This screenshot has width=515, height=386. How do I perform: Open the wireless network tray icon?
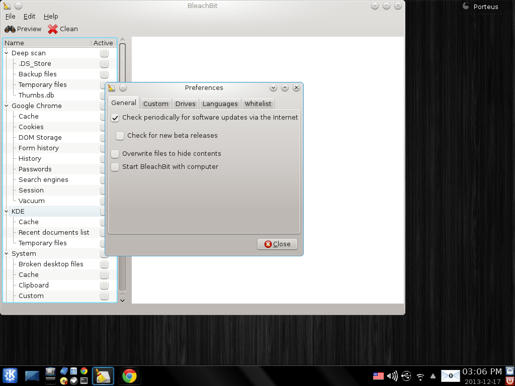tap(420, 377)
